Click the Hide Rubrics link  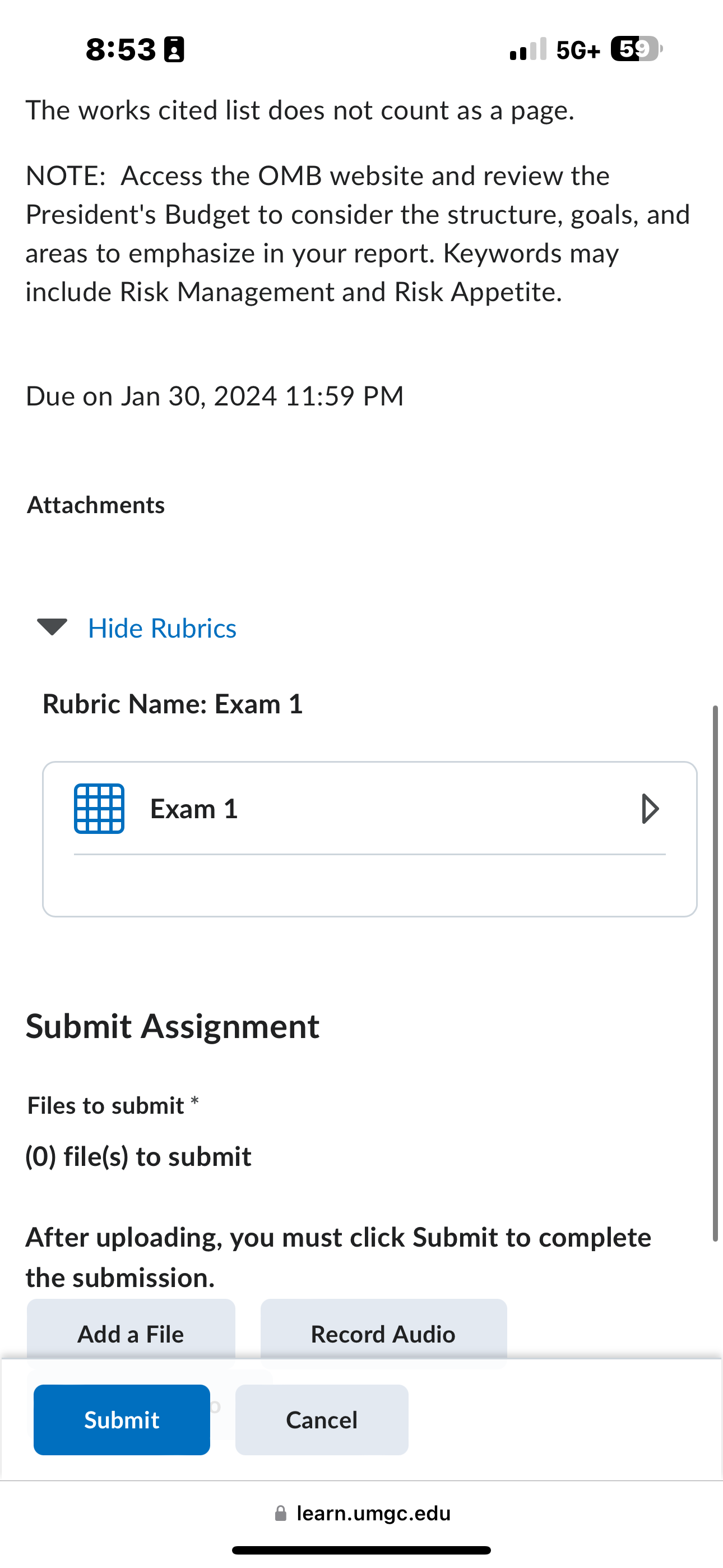(162, 628)
